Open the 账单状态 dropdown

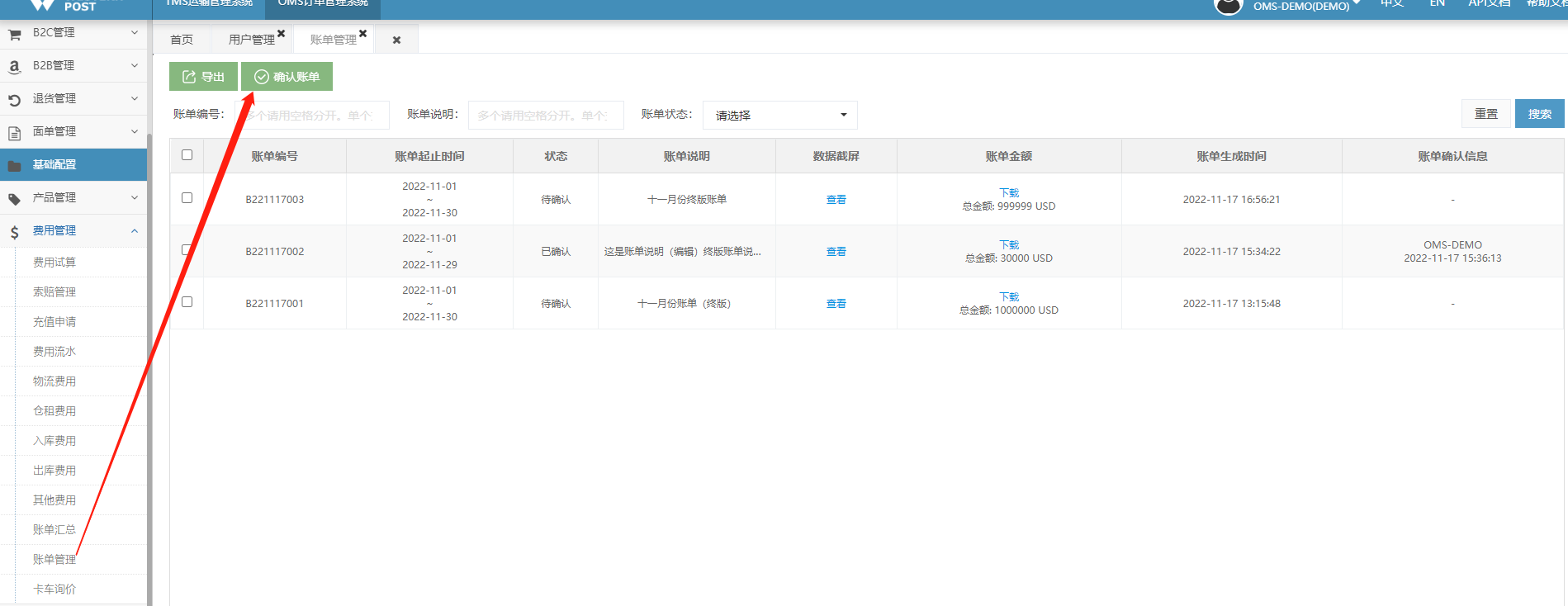779,115
